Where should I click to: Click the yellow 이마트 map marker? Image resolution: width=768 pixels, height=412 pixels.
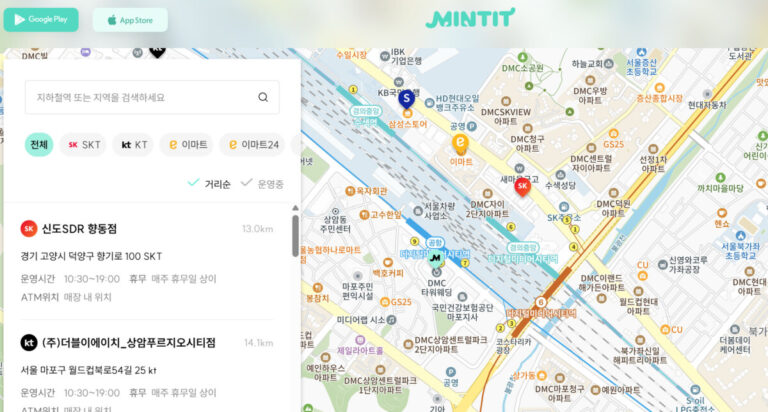[460, 144]
